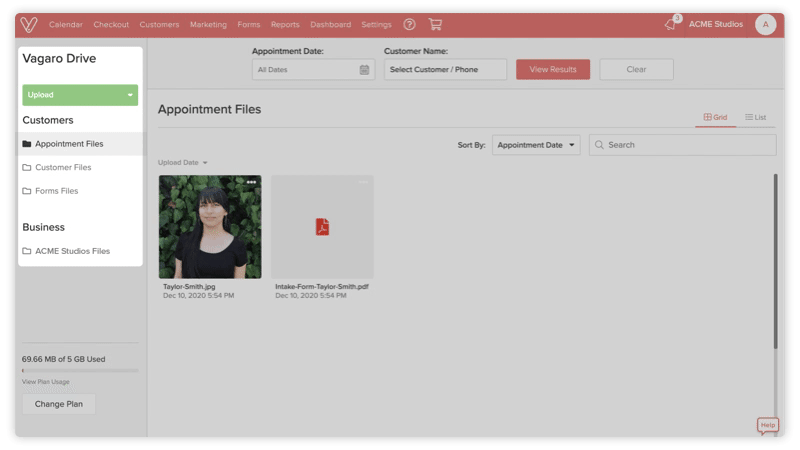Click the Vagaro logo icon
Screen dimensions: 800x450
29,24
